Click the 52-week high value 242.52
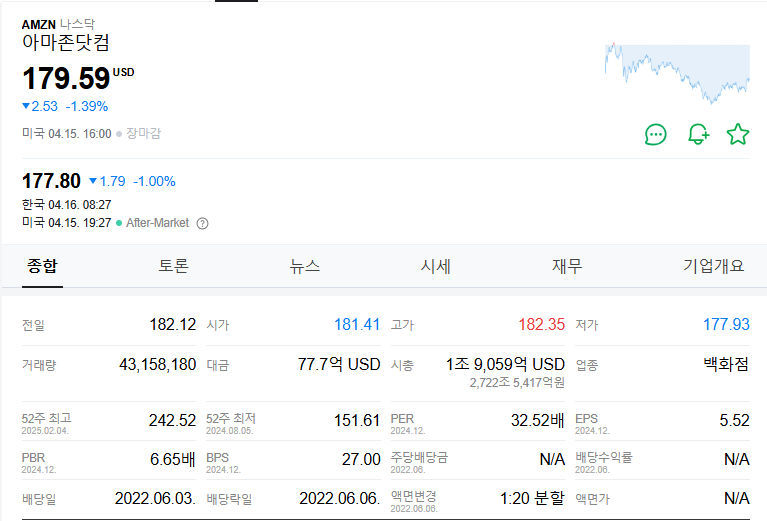Viewport: 767px width, 521px height. pyautogui.click(x=172, y=420)
